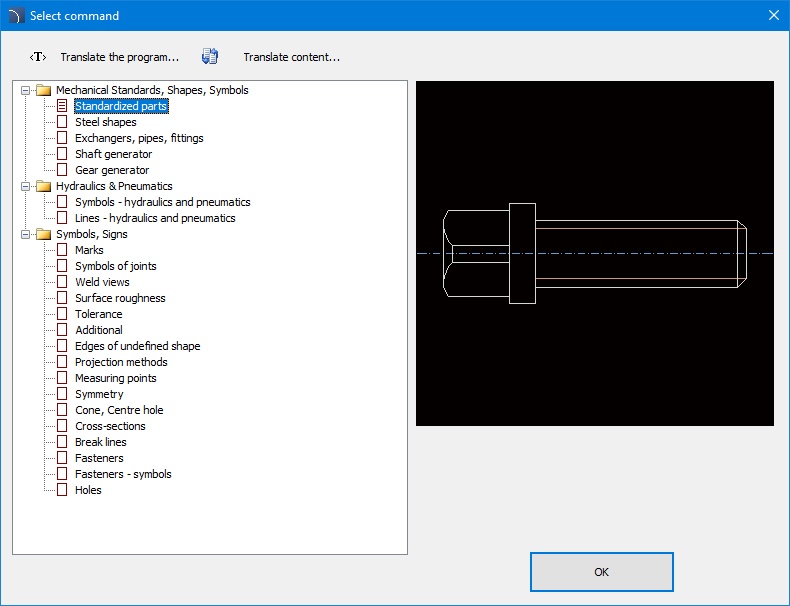This screenshot has height=606, width=790.
Task: Collapse the Symbols, Signs tree branch
Action: click(x=25, y=234)
